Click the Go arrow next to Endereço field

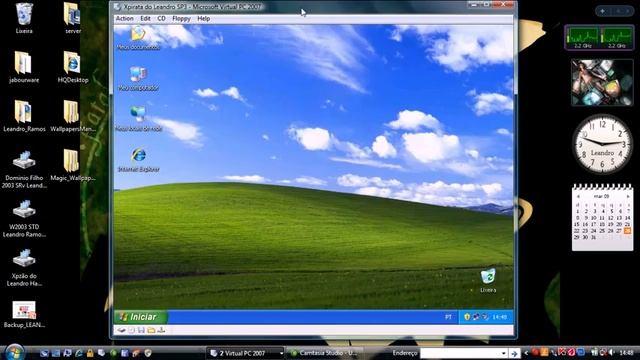point(514,353)
